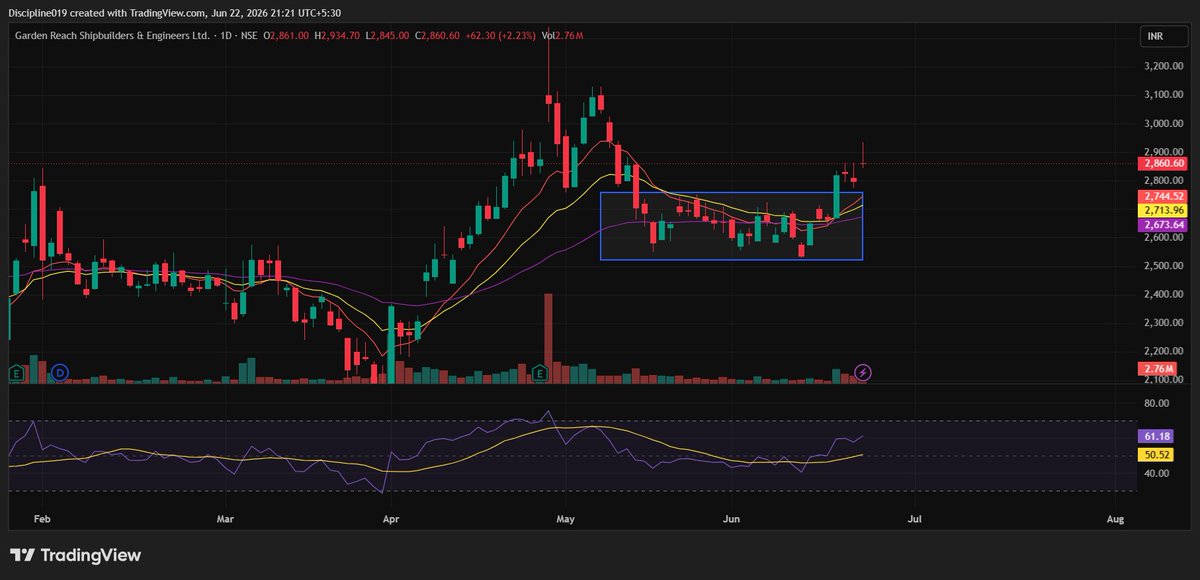
Task: Click the 2,600.00 price axis label
Action: [x=1166, y=238]
